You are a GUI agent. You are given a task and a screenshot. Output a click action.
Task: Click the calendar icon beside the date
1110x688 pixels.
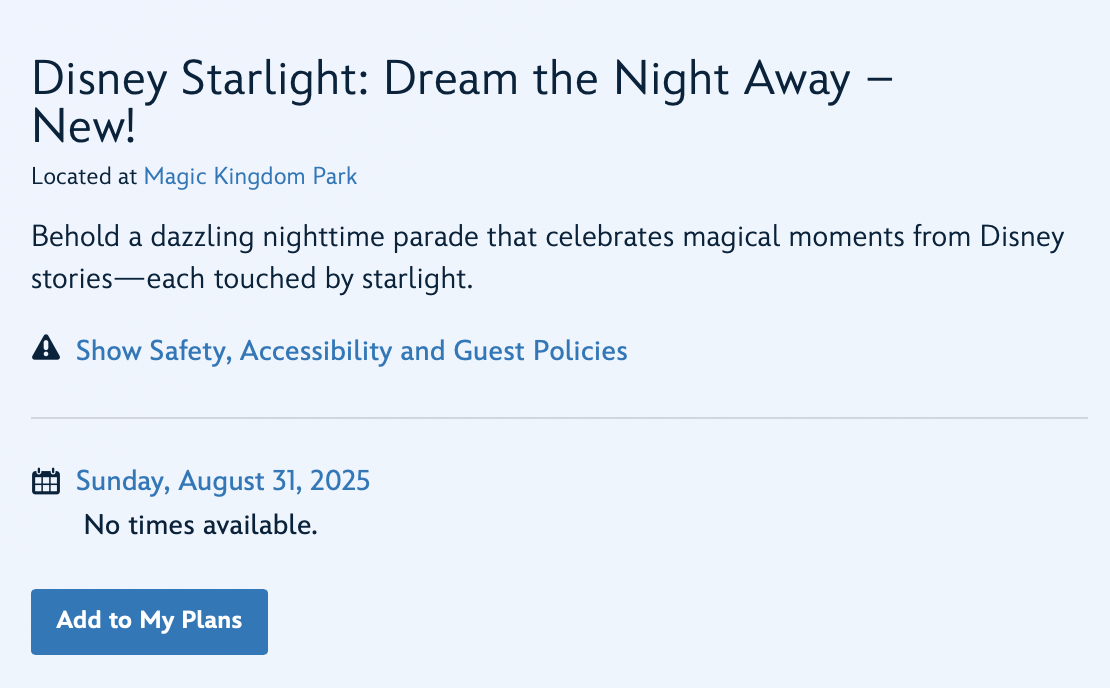(x=46, y=482)
